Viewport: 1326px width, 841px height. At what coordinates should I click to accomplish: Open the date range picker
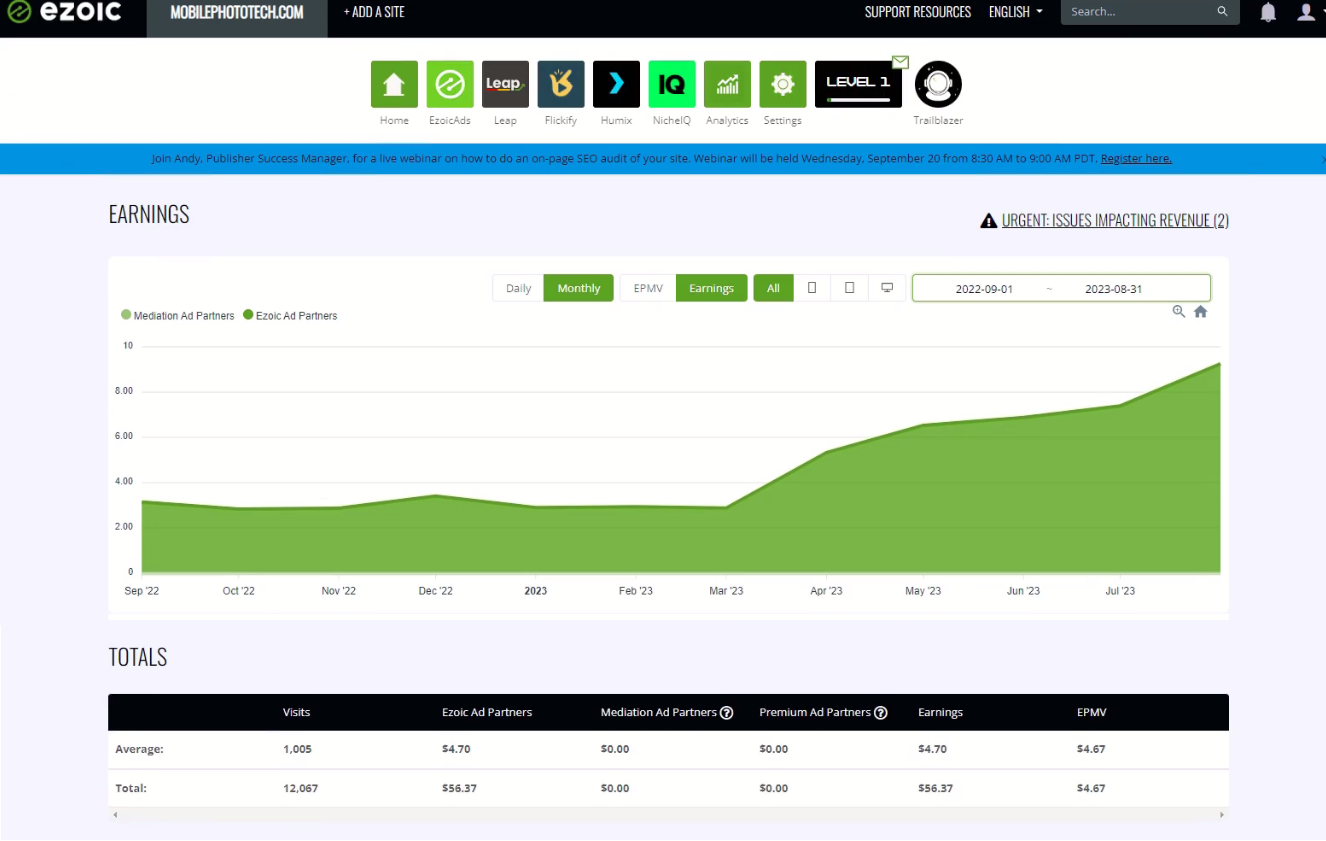pos(1061,288)
